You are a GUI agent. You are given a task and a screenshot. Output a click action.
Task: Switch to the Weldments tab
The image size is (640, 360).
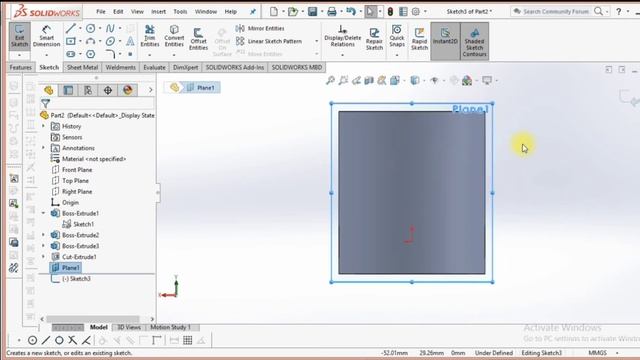coord(120,67)
